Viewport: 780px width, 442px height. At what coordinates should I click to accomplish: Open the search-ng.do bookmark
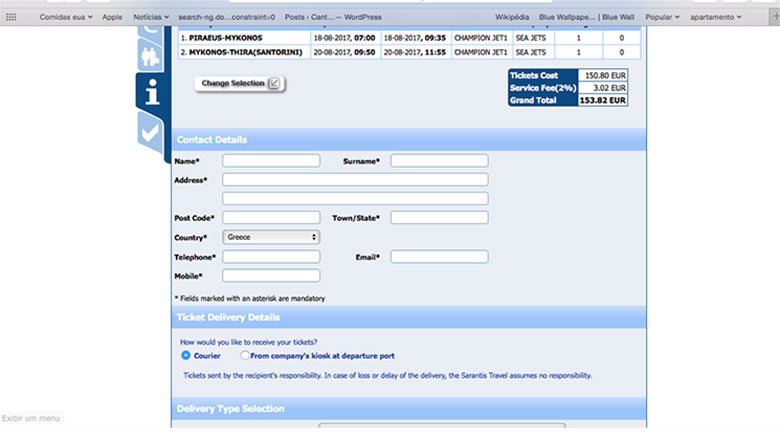pos(226,17)
